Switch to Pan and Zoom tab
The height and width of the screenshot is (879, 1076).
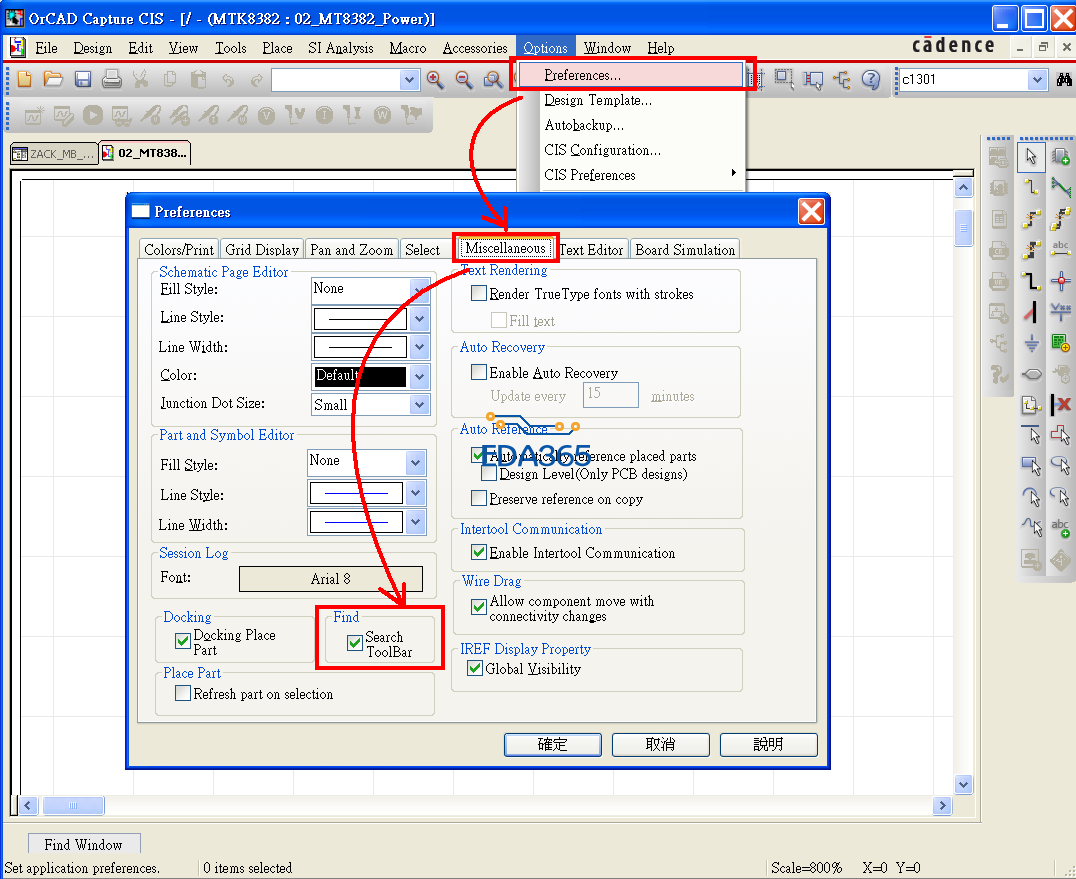[351, 250]
